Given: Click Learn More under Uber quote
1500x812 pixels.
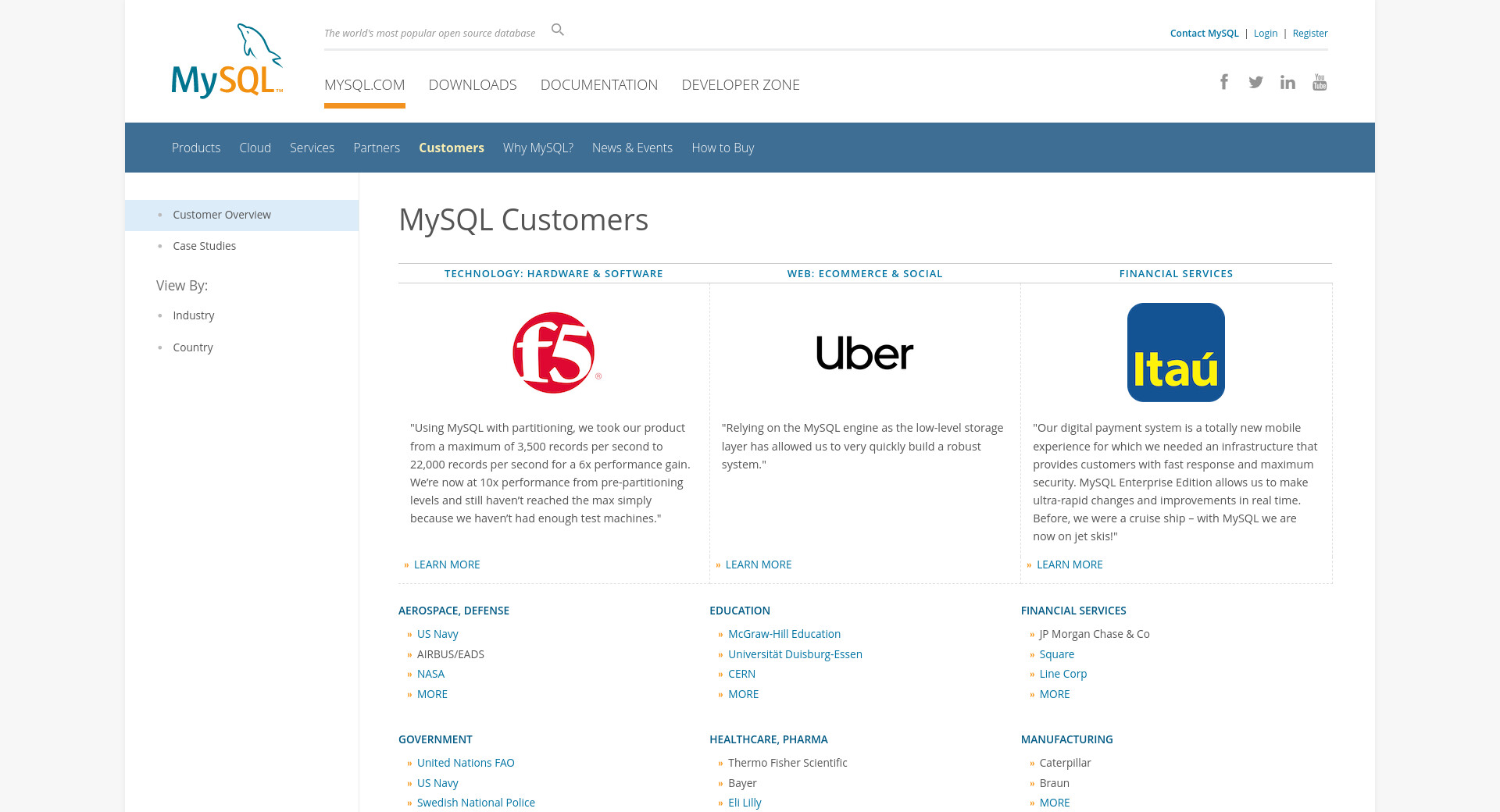Looking at the screenshot, I should 758,564.
